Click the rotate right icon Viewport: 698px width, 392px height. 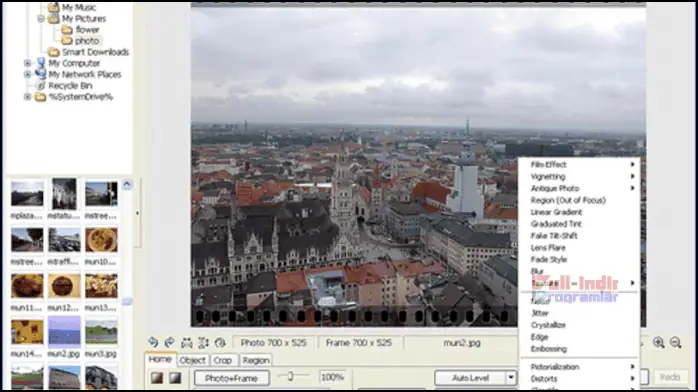pos(170,342)
